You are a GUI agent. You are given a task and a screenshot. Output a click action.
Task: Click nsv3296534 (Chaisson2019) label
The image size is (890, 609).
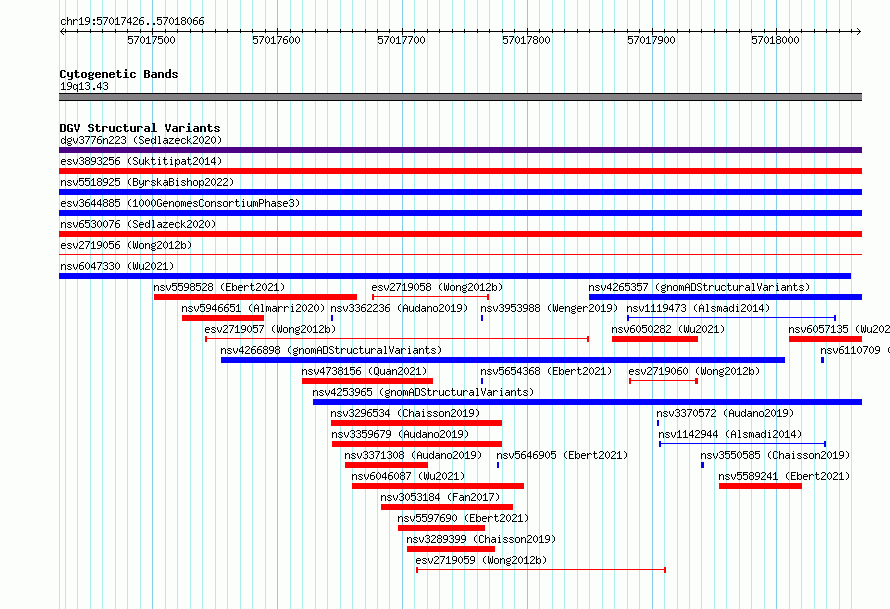(x=405, y=413)
